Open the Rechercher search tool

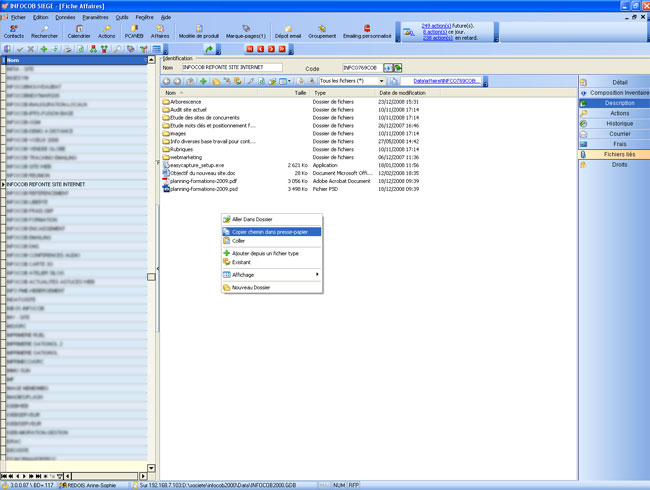[44, 32]
